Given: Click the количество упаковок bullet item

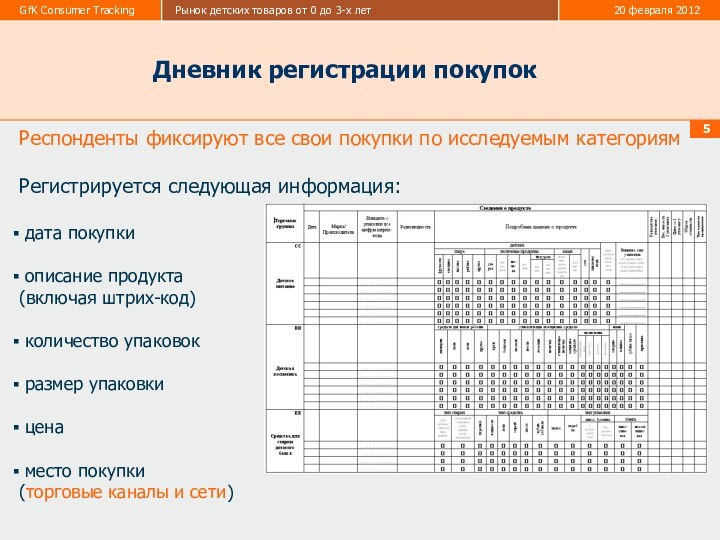Looking at the screenshot, I should point(111,341).
